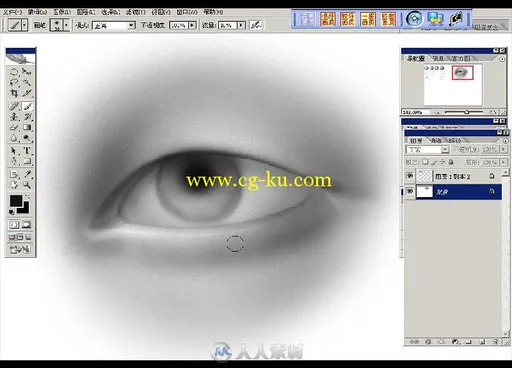Image resolution: width=512 pixels, height=368 pixels.
Task: Select the Eyedropper tool
Action: (x=27, y=174)
